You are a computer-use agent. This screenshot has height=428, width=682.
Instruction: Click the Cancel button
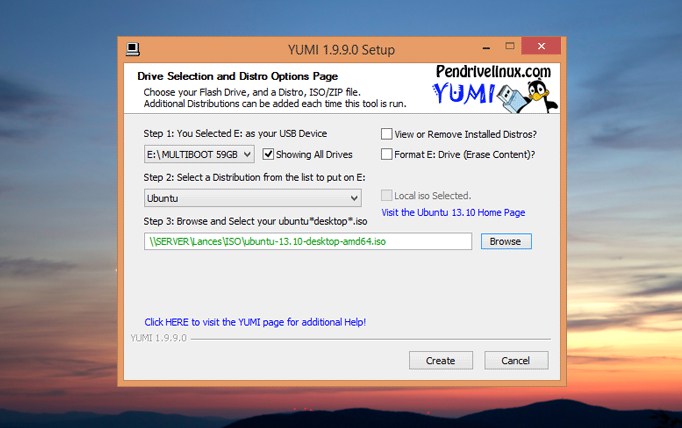(x=516, y=361)
